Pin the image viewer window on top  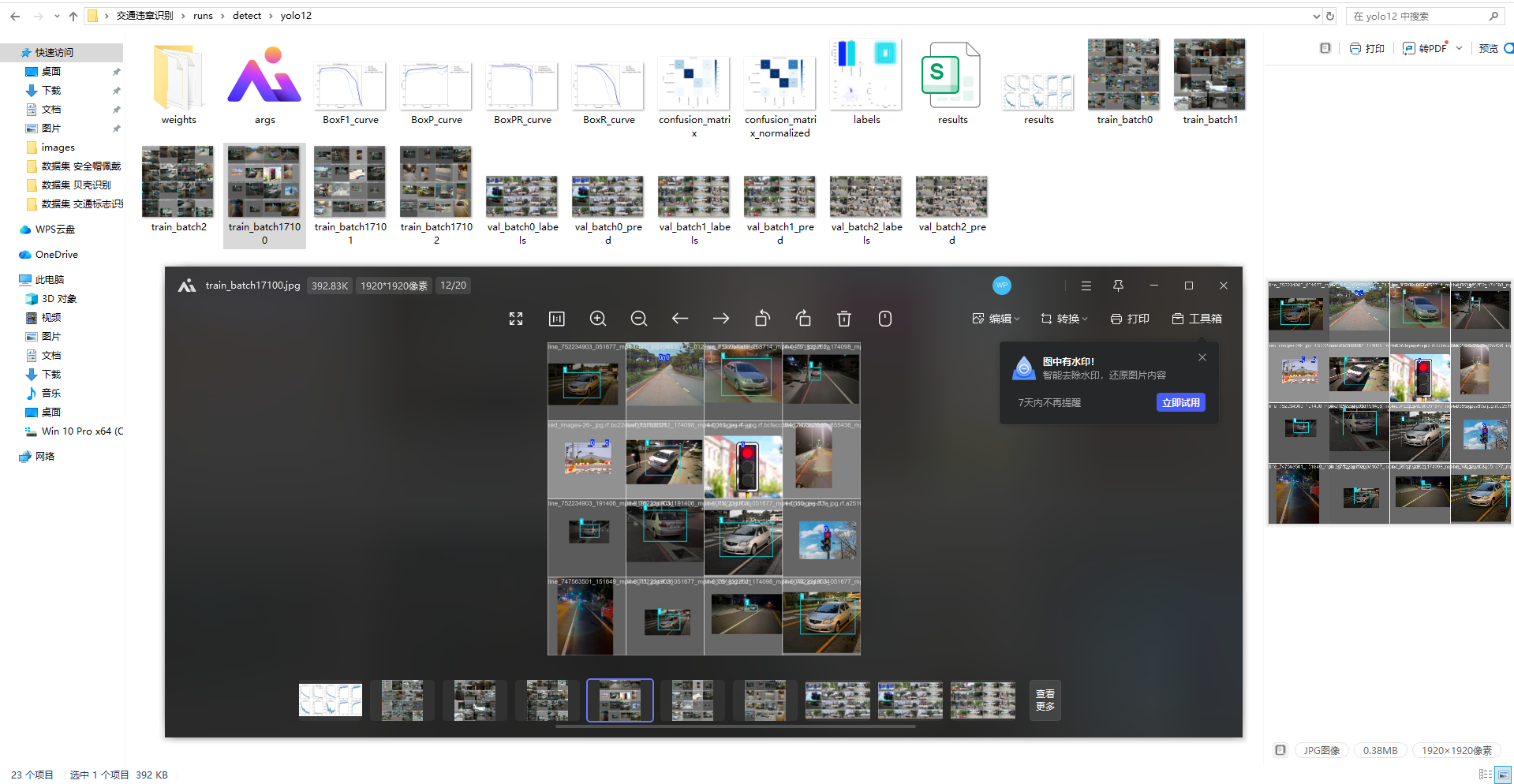[x=1118, y=286]
